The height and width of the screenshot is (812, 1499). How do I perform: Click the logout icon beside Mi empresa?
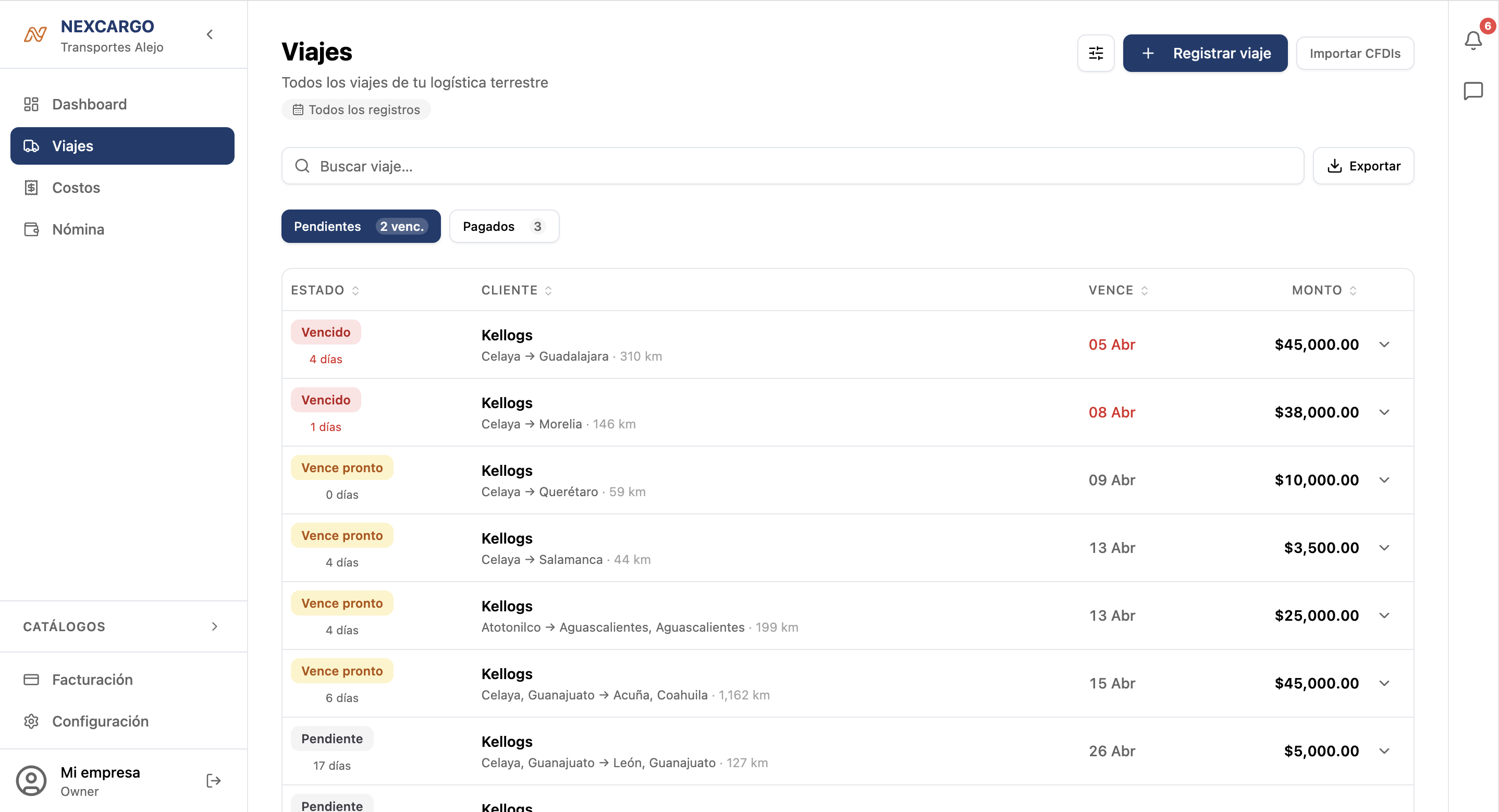click(x=214, y=781)
